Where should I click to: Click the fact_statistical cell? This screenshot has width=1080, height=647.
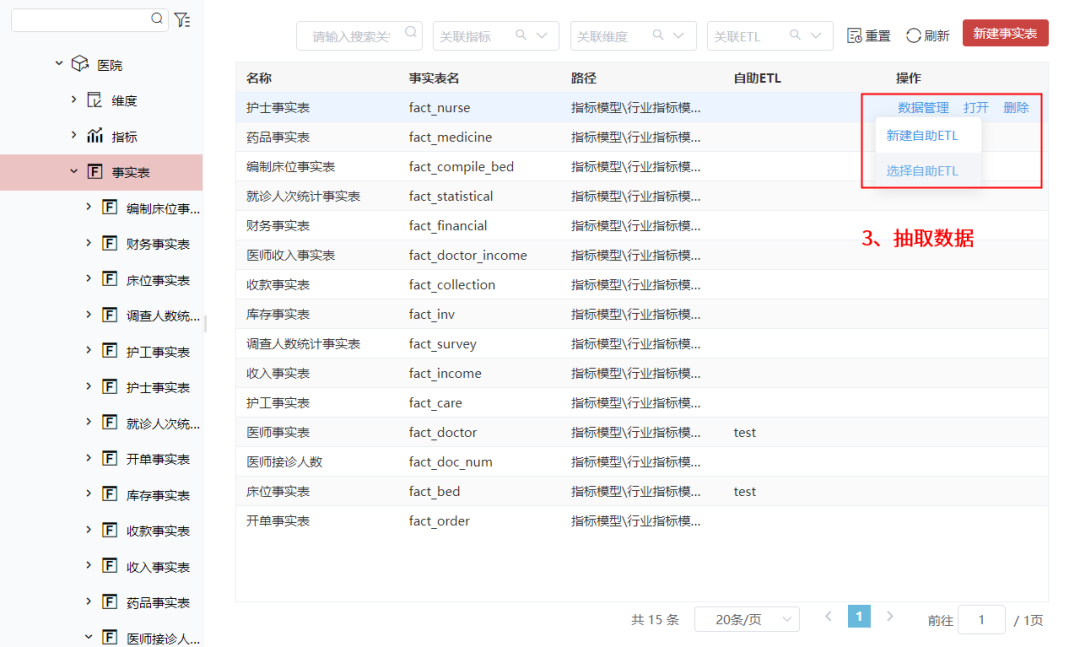451,196
